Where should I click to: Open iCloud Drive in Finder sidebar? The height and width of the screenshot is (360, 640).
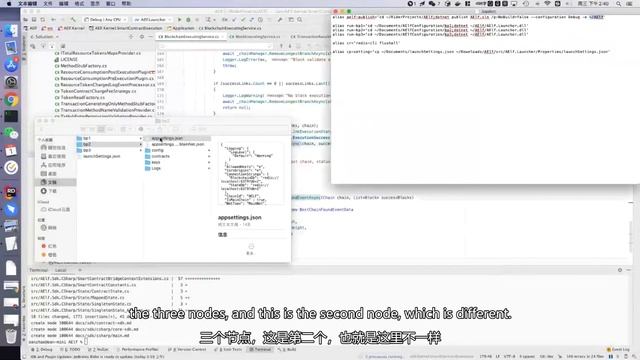56,209
